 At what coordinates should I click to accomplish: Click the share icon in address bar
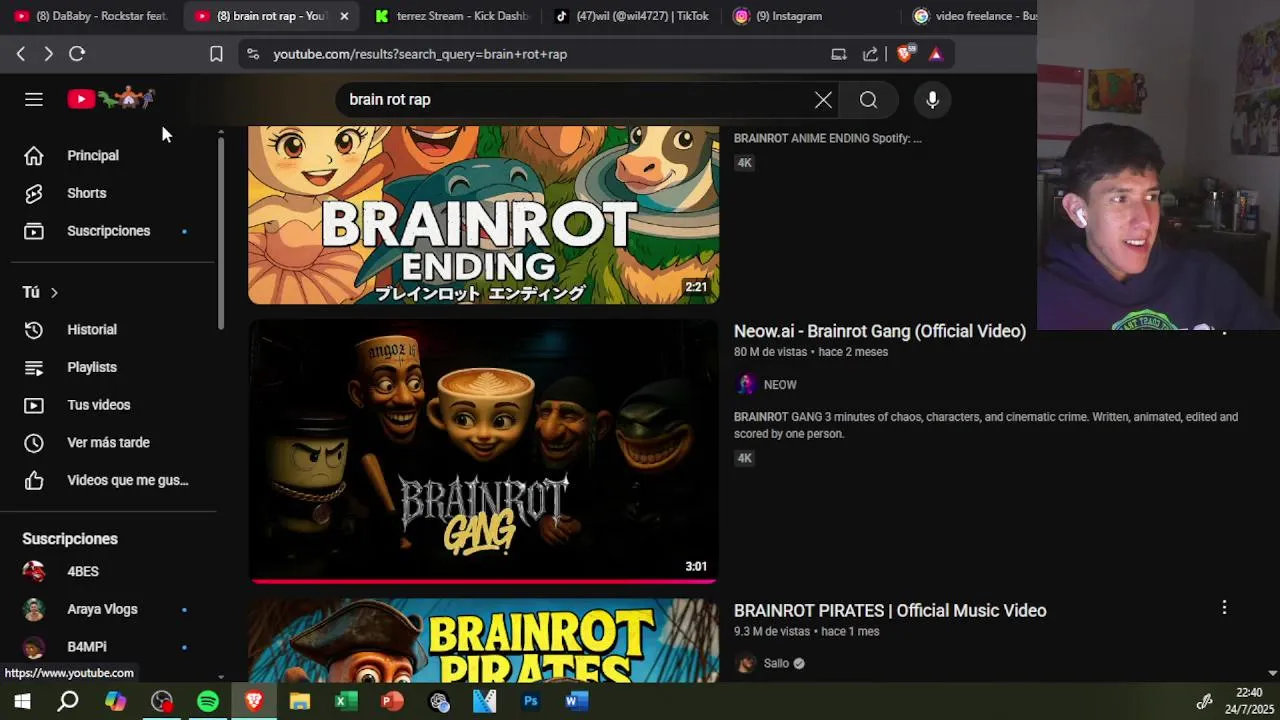[871, 54]
